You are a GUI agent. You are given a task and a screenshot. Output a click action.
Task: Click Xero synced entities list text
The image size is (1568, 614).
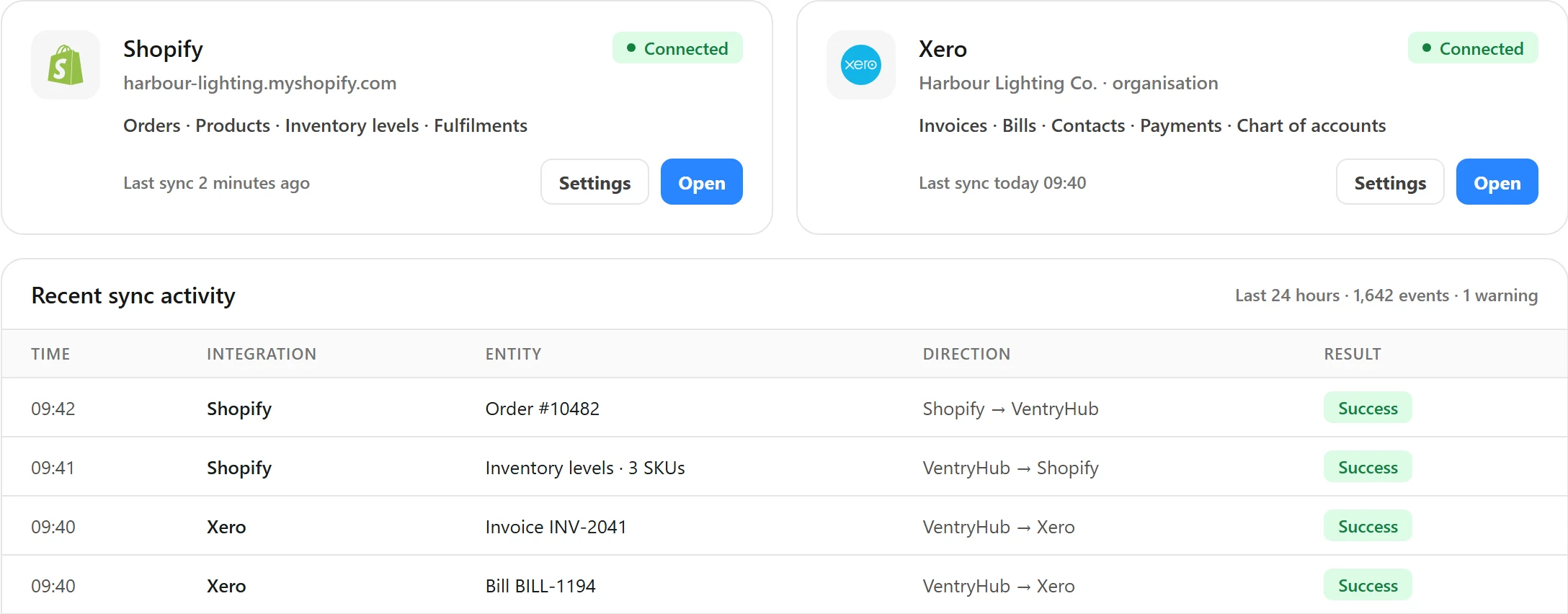point(1152,125)
